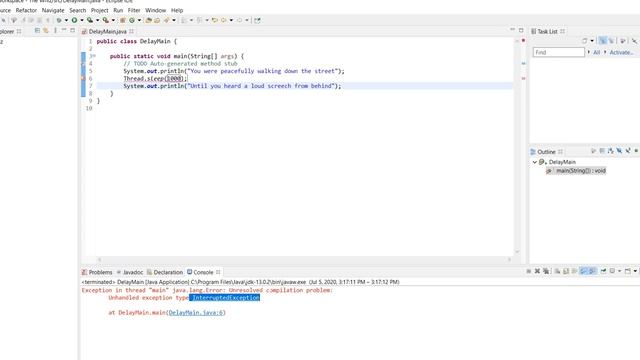The width and height of the screenshot is (640, 360).
Task: Click the Find field in Task List
Action: tap(558, 52)
